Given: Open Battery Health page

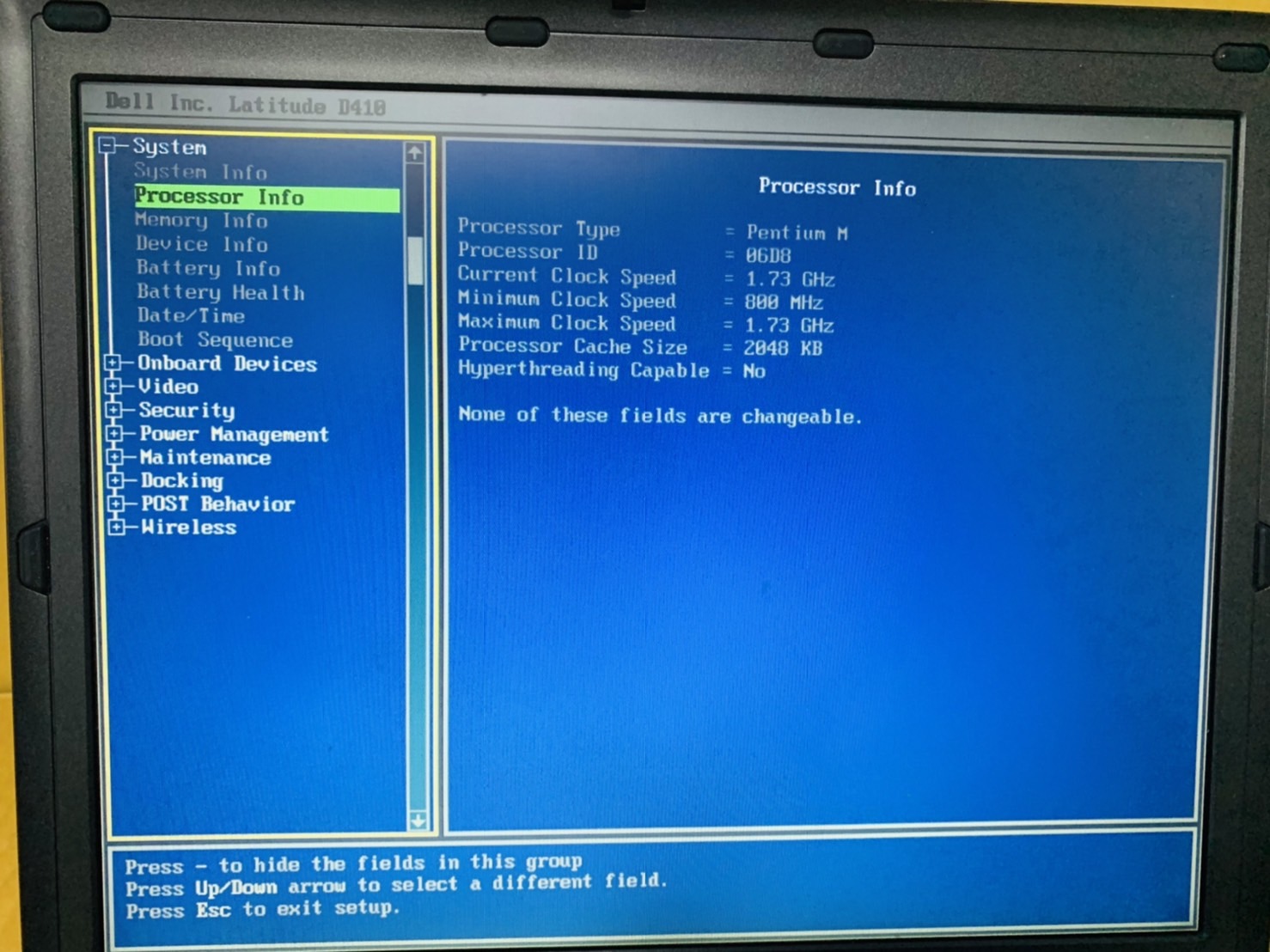Looking at the screenshot, I should click(x=221, y=293).
